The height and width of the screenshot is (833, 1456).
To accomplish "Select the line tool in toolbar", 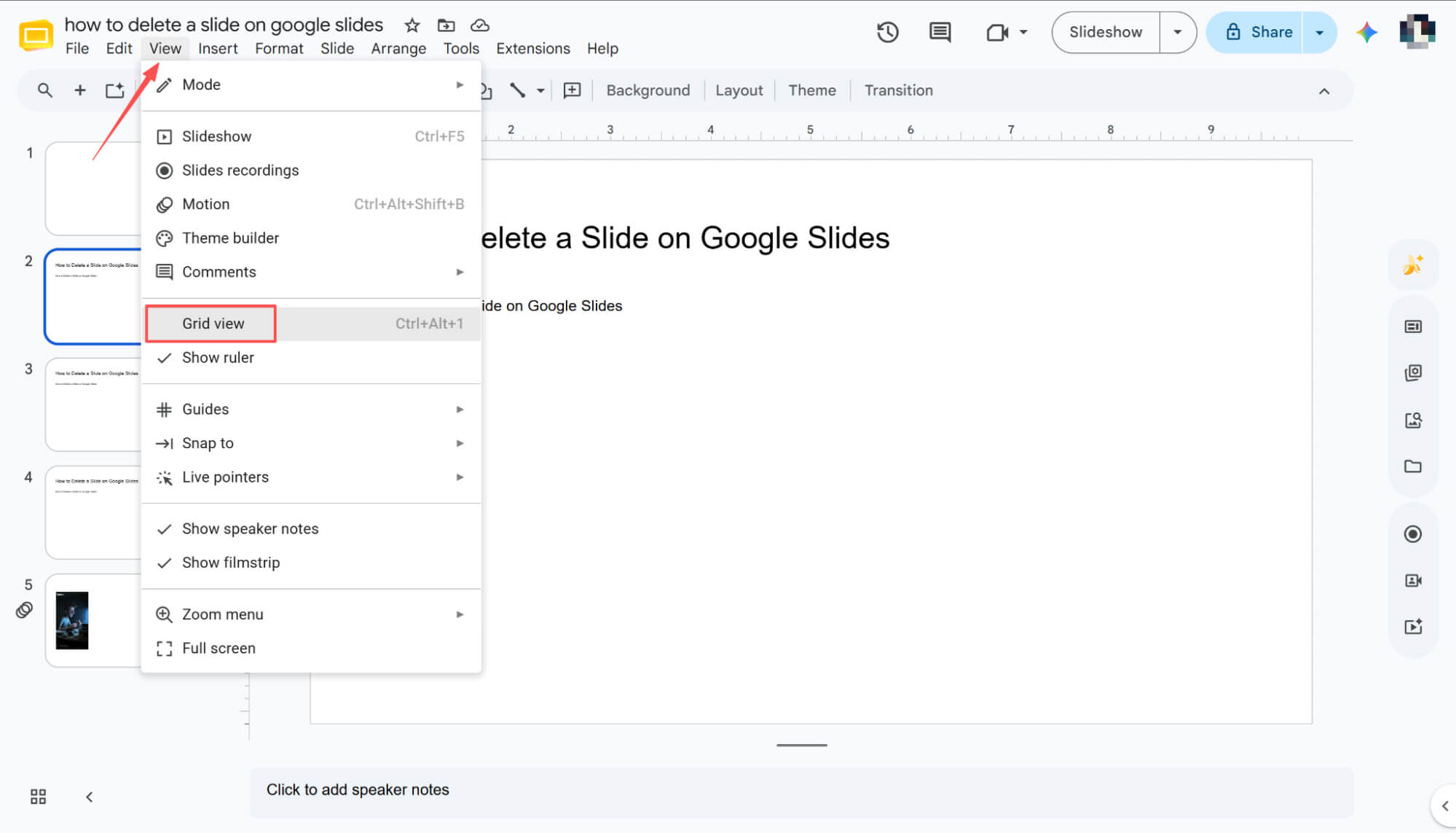I will point(517,90).
